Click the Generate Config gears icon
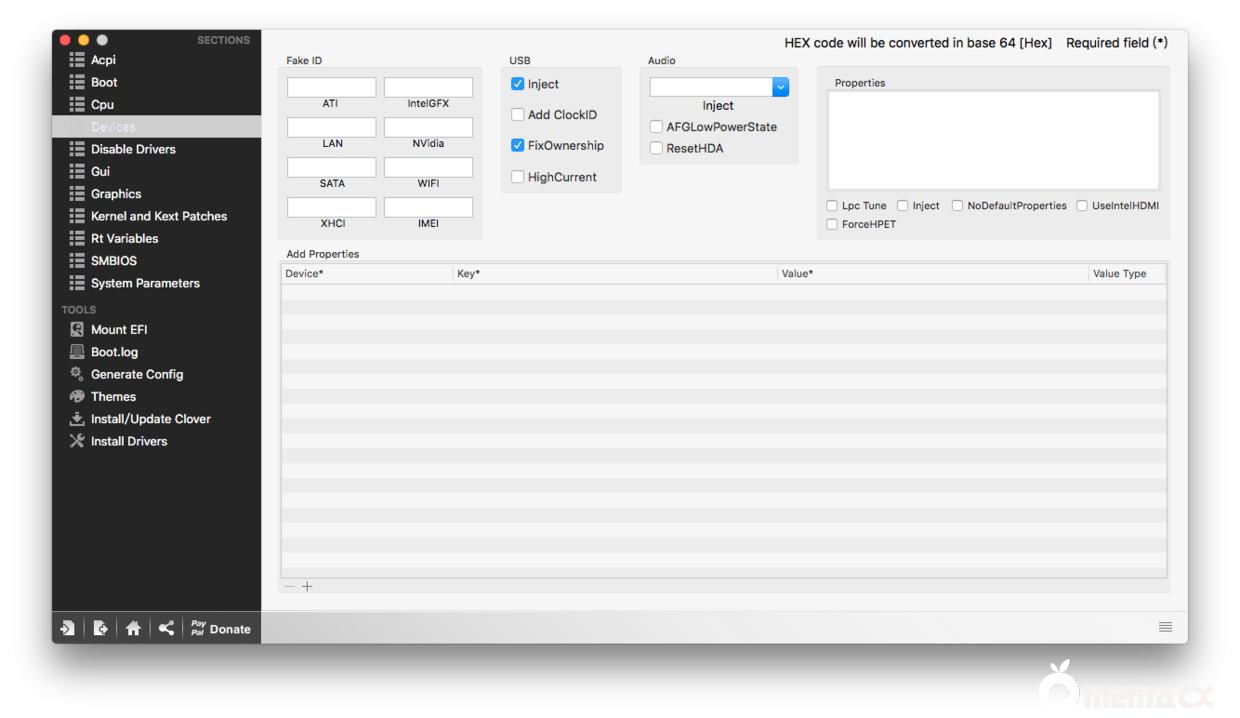This screenshot has height=718, width=1240. point(77,374)
